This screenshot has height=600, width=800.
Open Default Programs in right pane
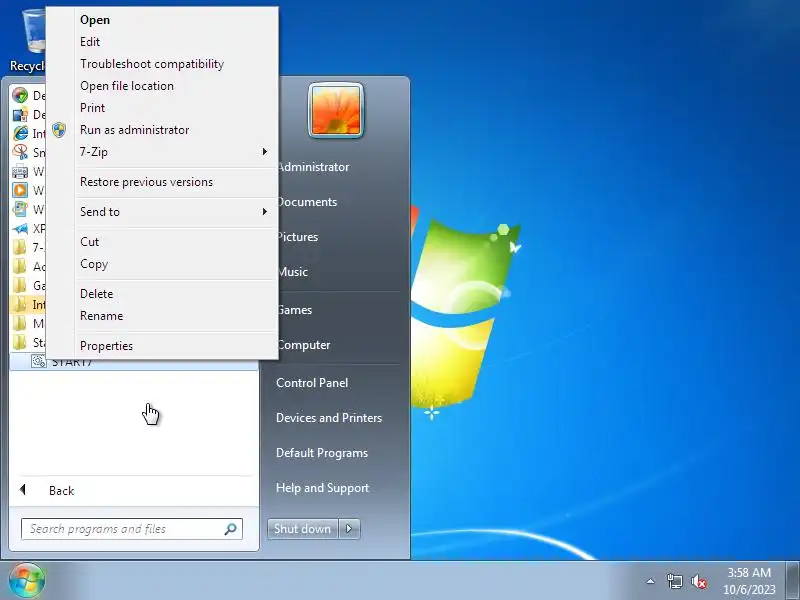(322, 453)
